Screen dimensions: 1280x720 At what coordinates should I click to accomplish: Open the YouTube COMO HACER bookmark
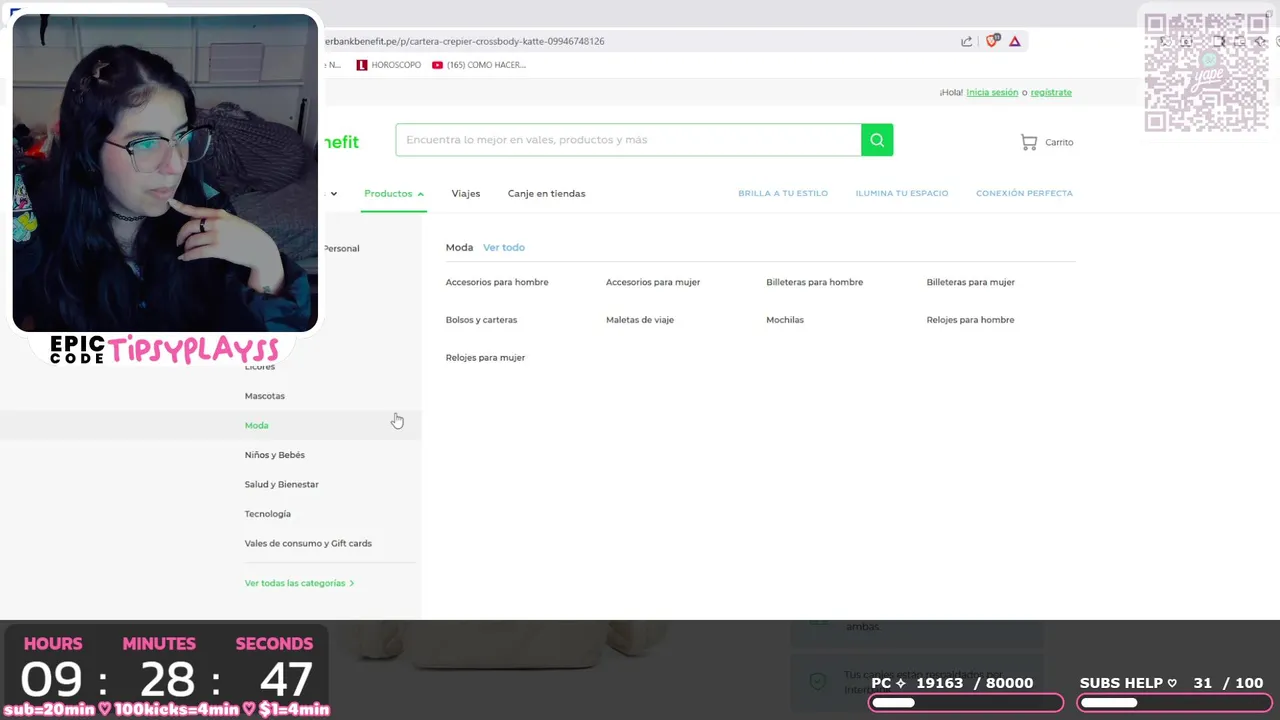pos(479,65)
